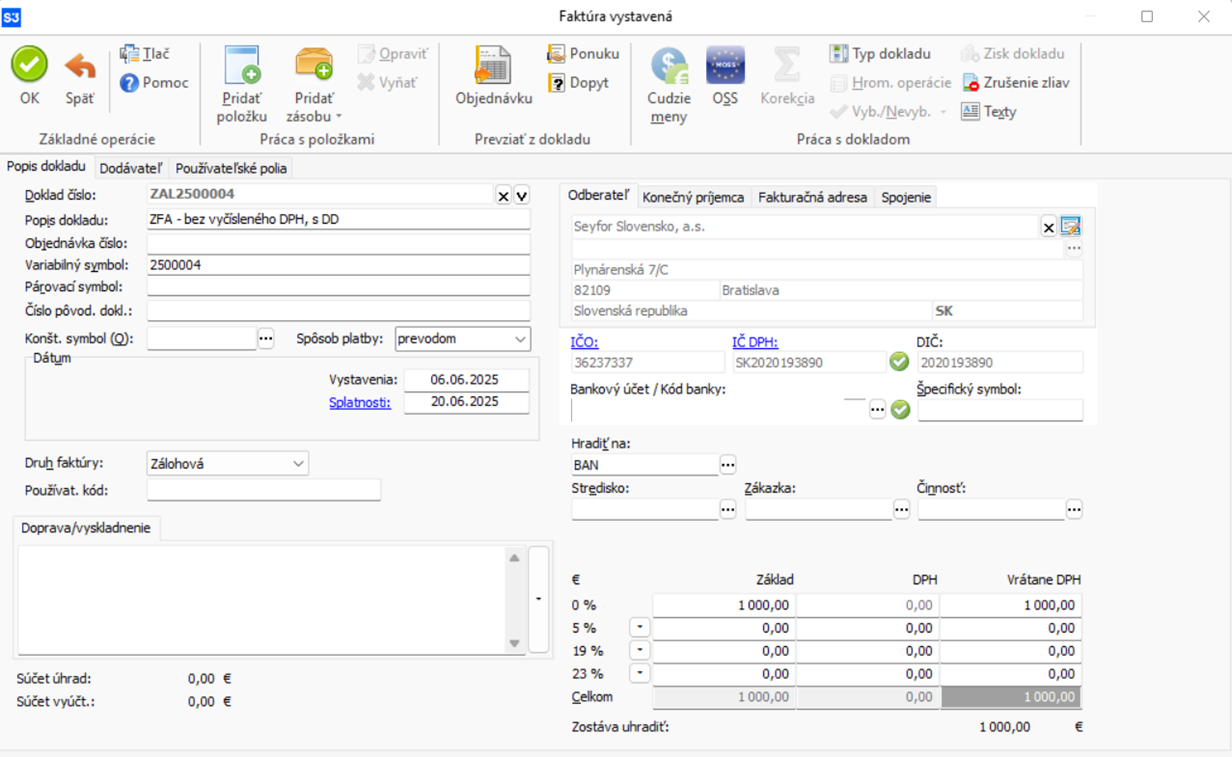
Task: Click the Vystavenia date field
Action: (466, 380)
